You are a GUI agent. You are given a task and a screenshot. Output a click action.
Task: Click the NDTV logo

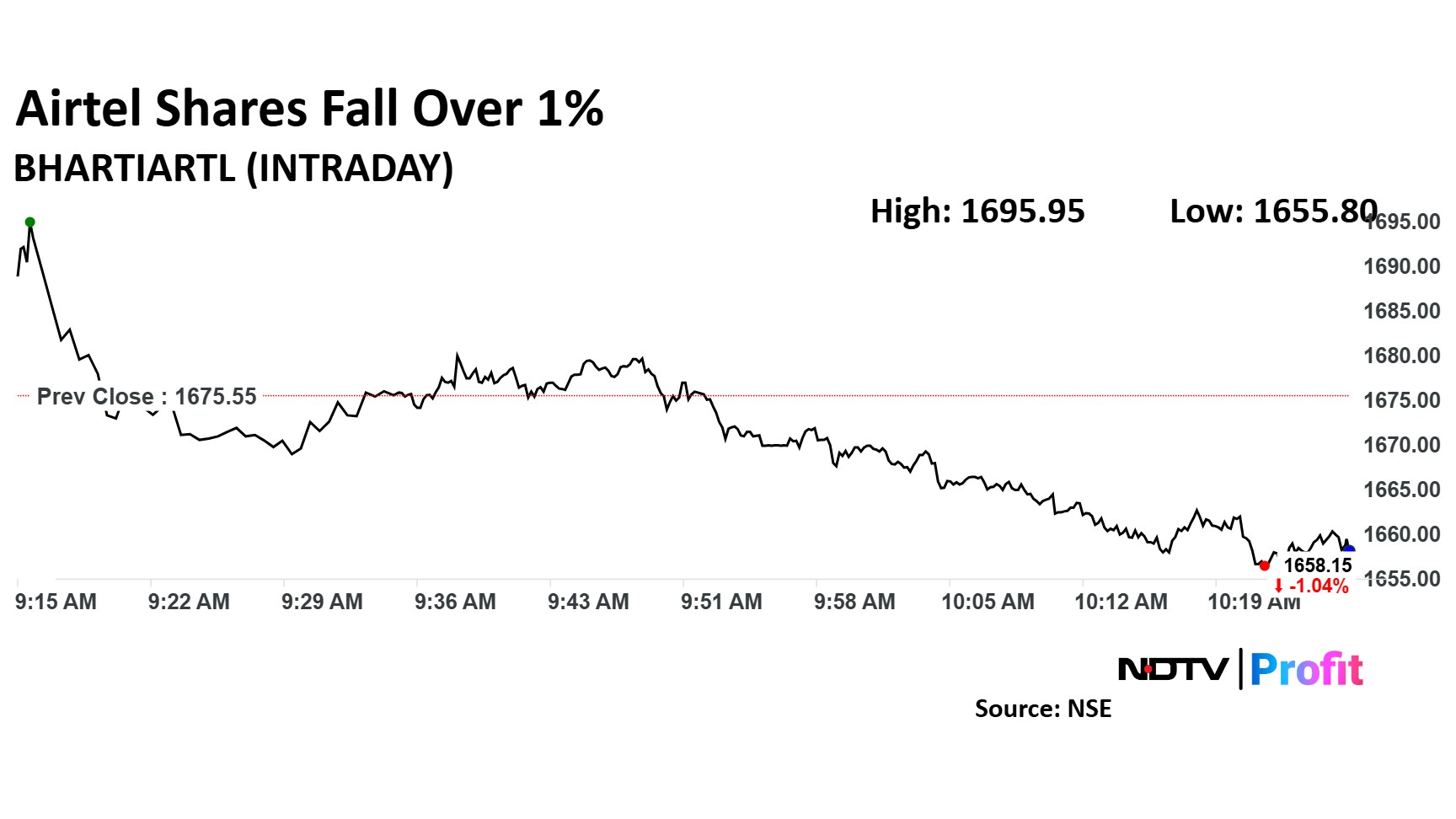1172,670
